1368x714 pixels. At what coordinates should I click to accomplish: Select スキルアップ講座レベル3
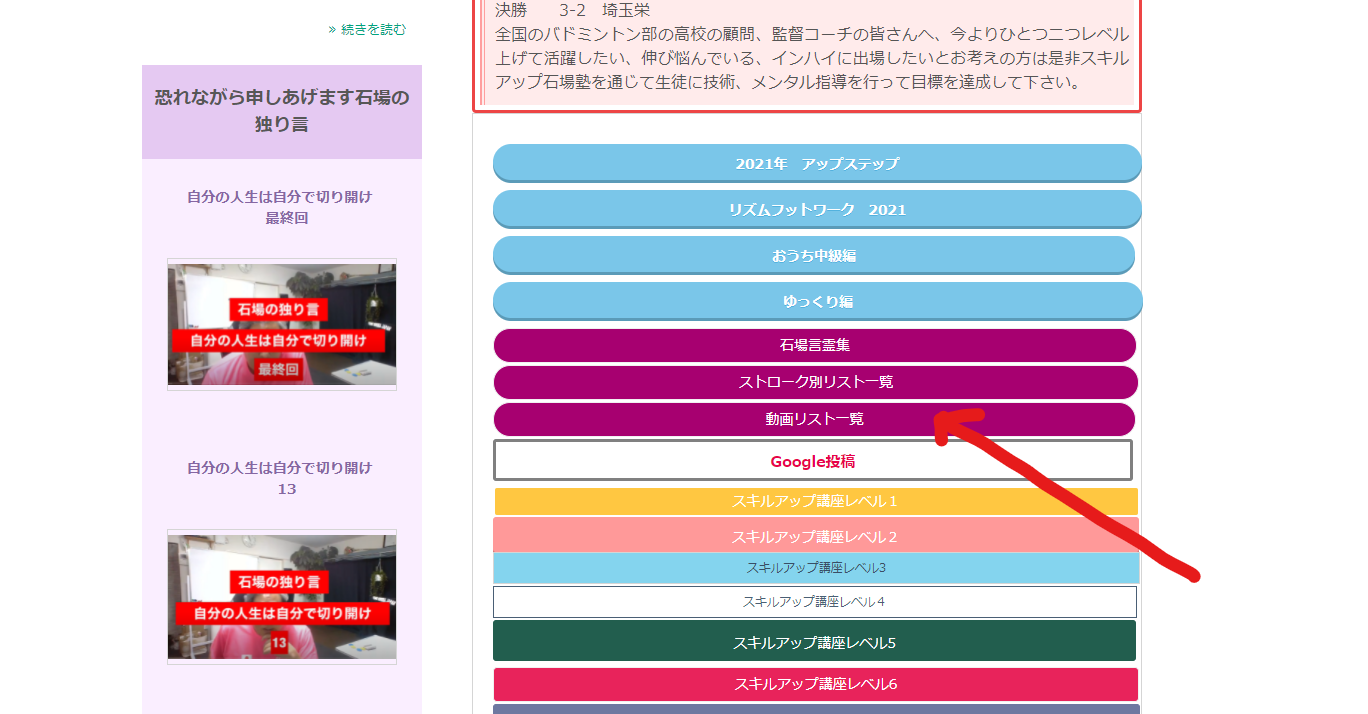coord(815,568)
